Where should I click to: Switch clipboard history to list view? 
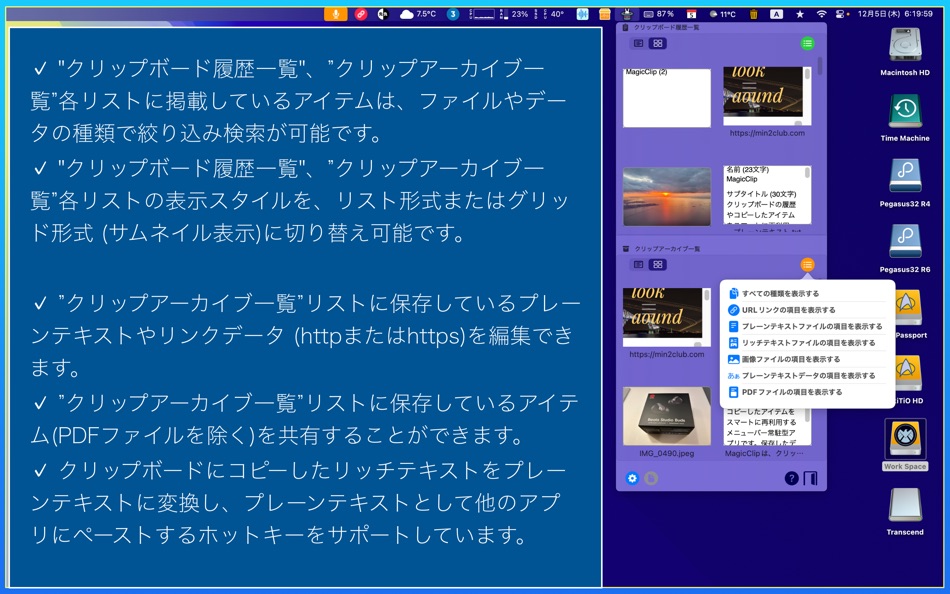(x=639, y=43)
